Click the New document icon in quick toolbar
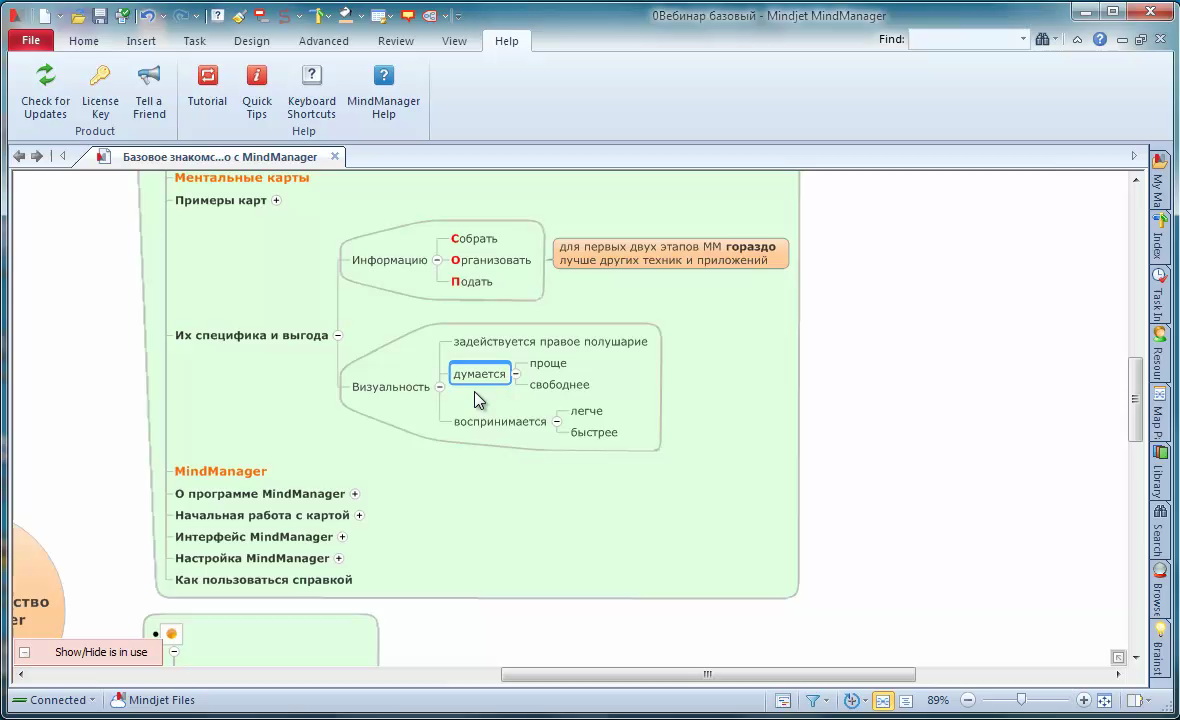The height and width of the screenshot is (720, 1180). [x=45, y=15]
